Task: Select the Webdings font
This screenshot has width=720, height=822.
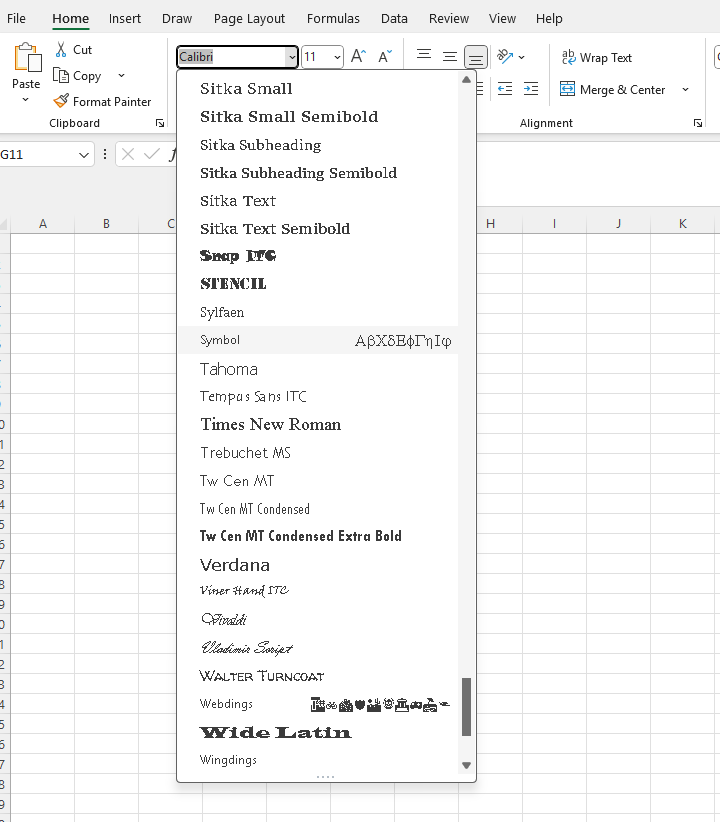Action: pos(318,704)
